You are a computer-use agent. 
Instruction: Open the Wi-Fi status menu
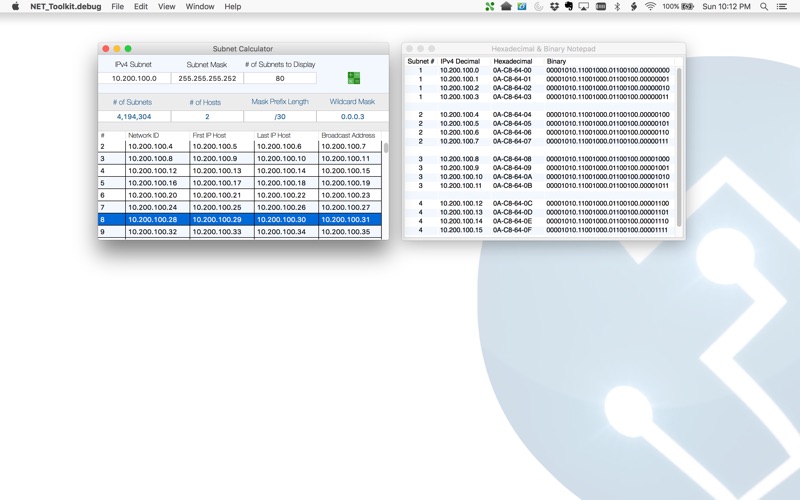click(650, 6)
